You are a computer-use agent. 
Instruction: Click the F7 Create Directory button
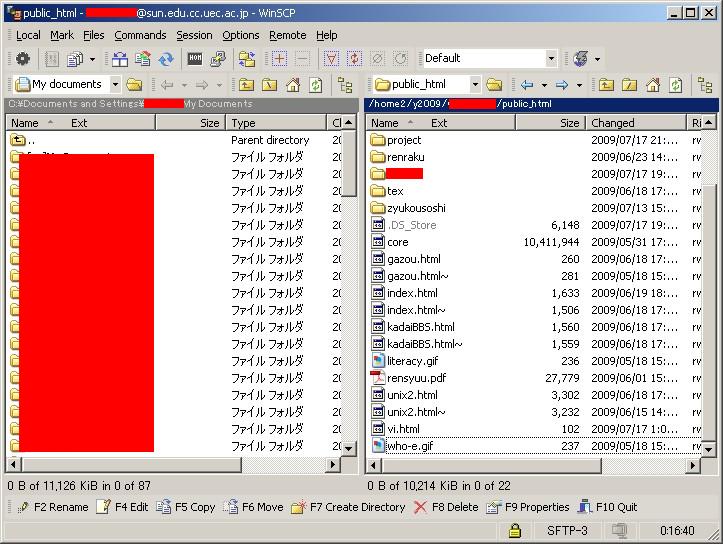point(348,507)
